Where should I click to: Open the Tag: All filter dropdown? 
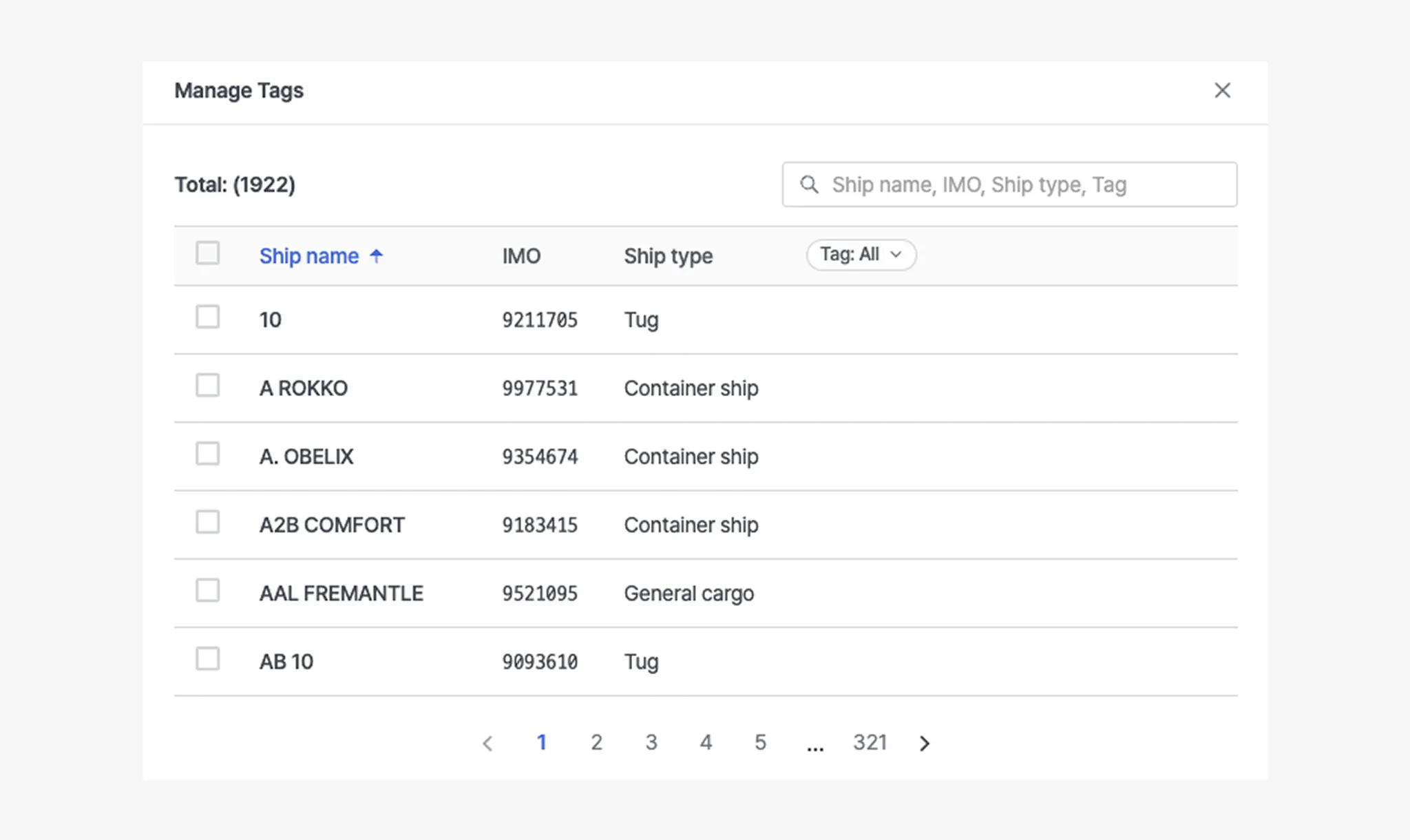(861, 255)
